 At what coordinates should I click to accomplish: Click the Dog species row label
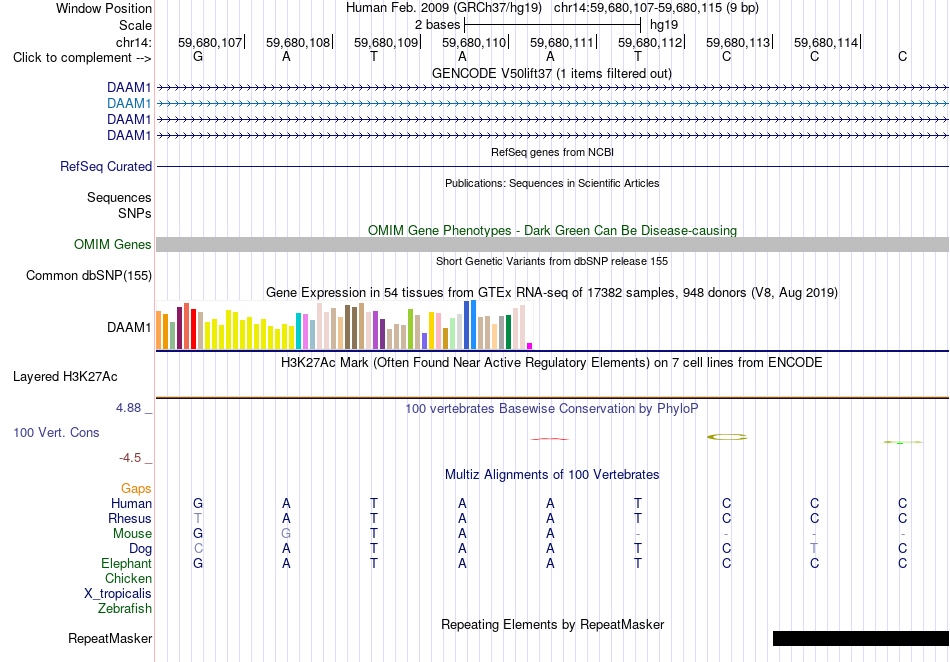tap(141, 549)
